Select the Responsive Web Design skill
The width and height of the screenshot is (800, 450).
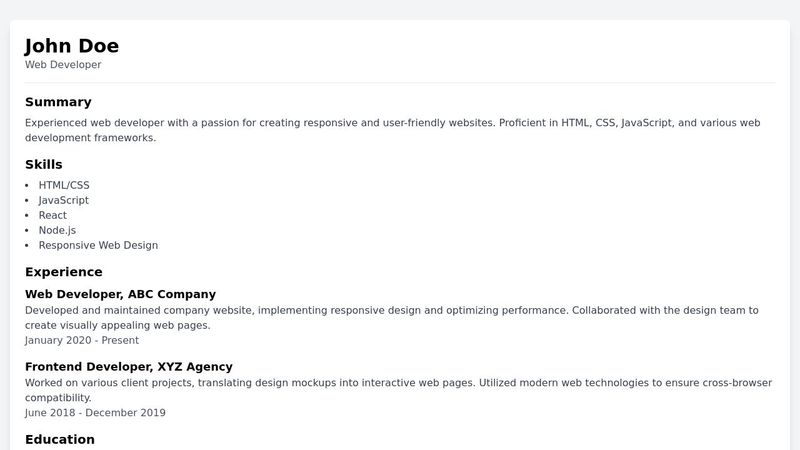98,245
